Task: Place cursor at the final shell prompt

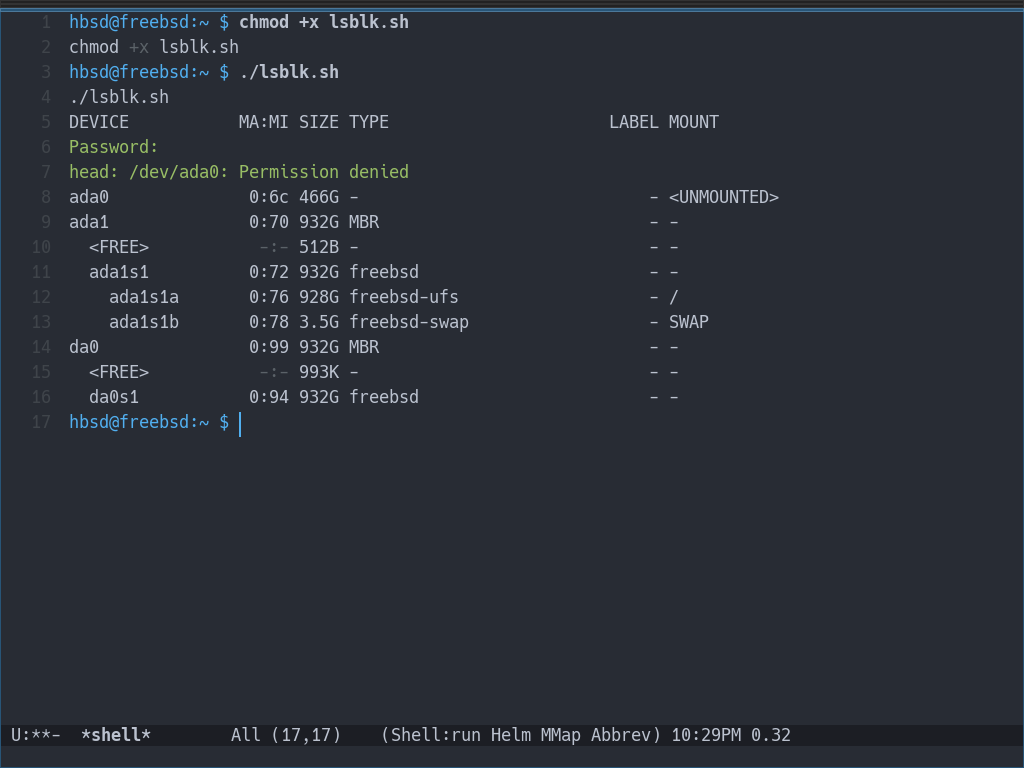Action: click(240, 423)
